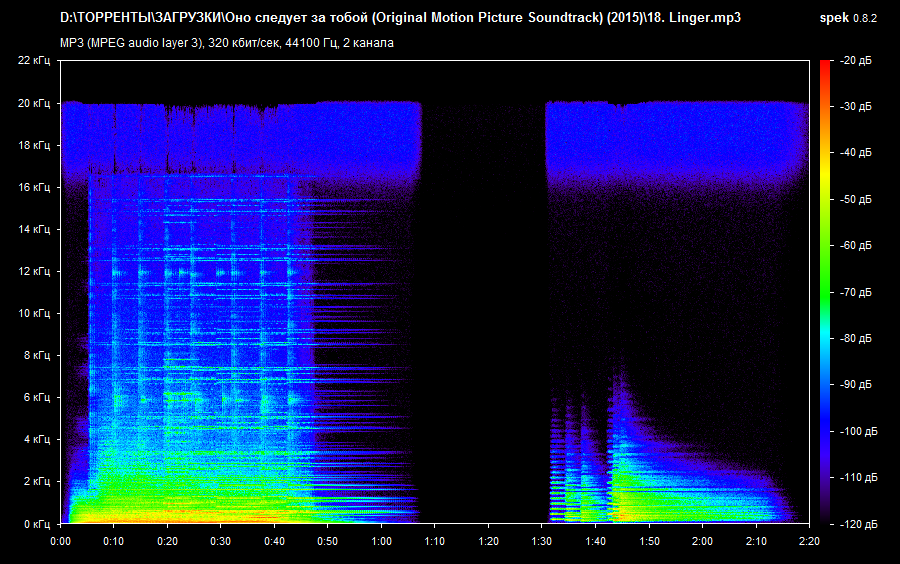Click the 'spek 0.8.2' version label
Viewport: 900px width, 564px height.
coord(848,18)
